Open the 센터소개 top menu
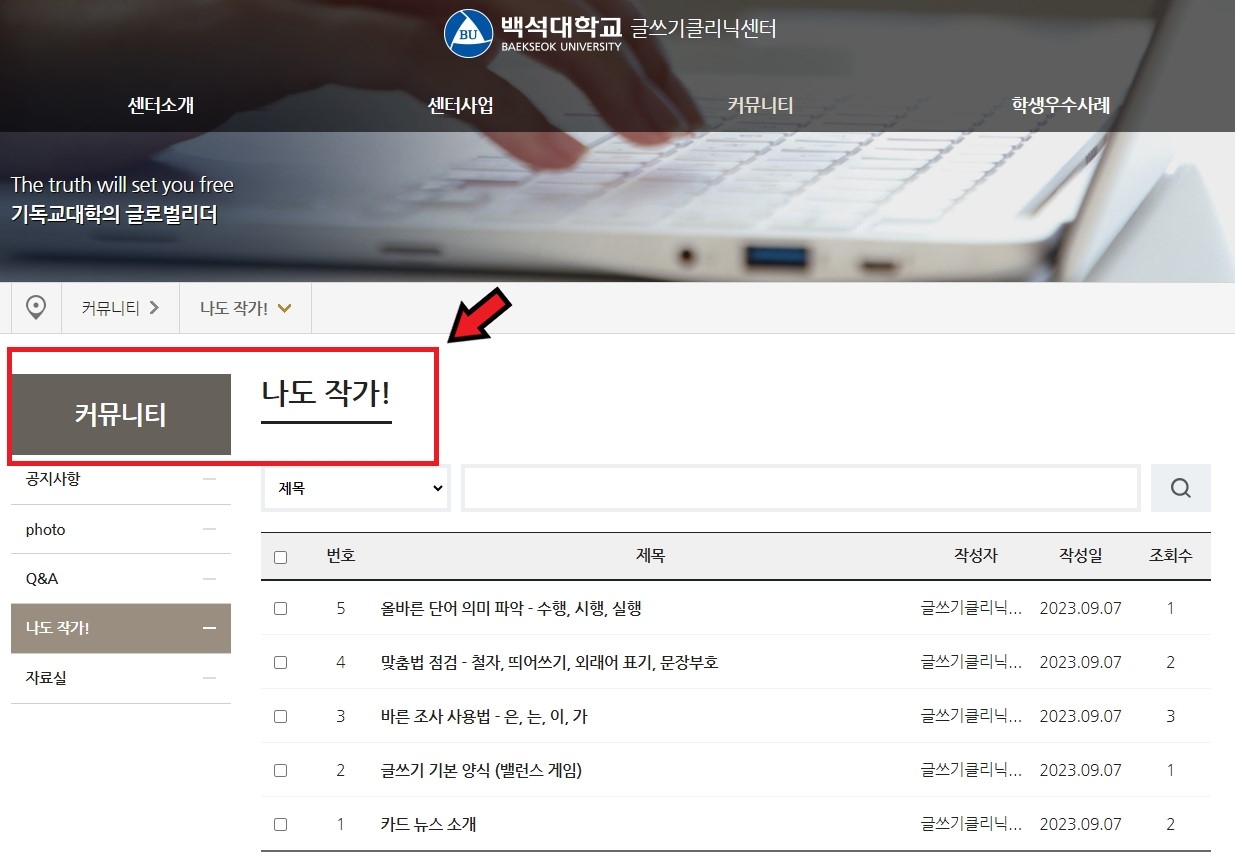The height and width of the screenshot is (868, 1235). pyautogui.click(x=161, y=105)
